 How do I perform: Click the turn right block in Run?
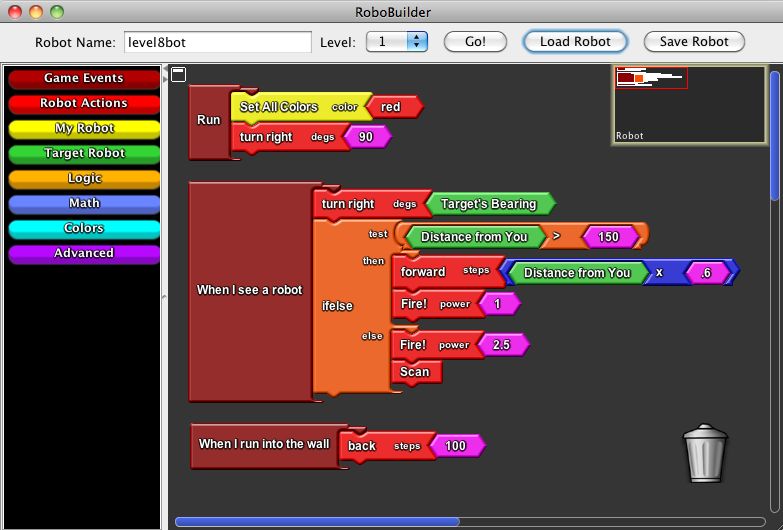[288, 137]
